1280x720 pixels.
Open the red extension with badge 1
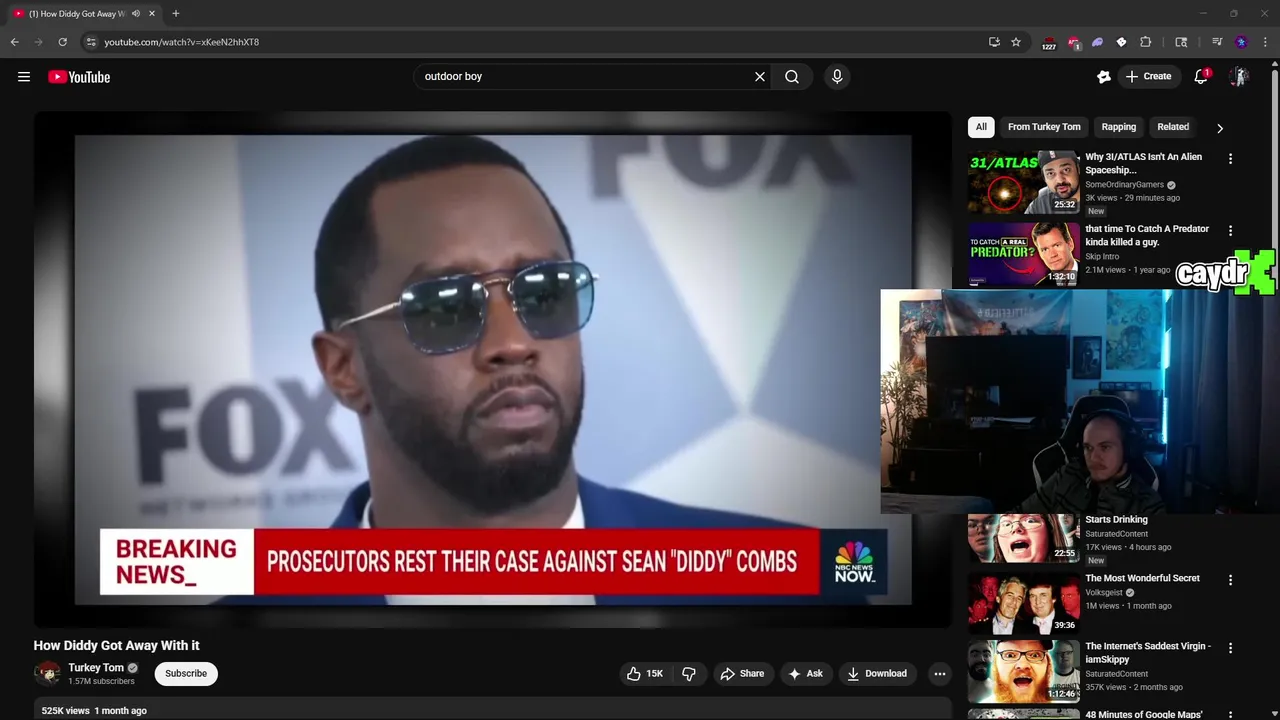1073,43
